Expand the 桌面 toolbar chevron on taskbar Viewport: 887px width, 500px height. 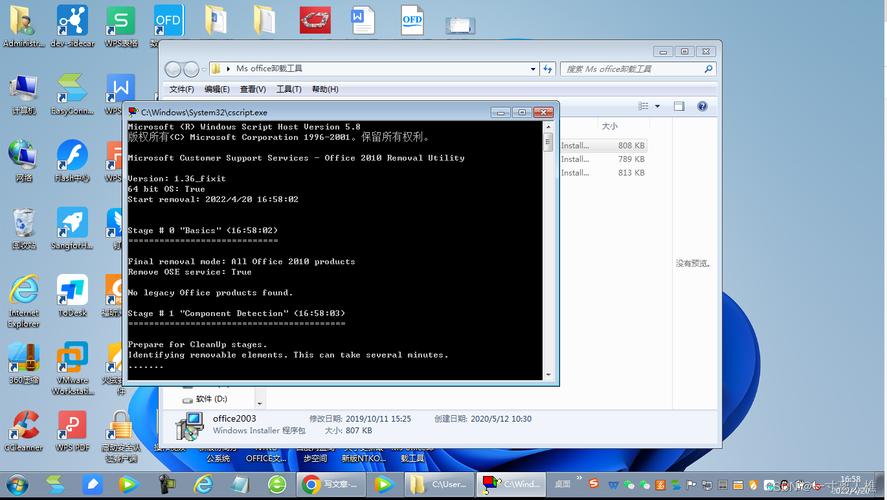pyautogui.click(x=579, y=479)
